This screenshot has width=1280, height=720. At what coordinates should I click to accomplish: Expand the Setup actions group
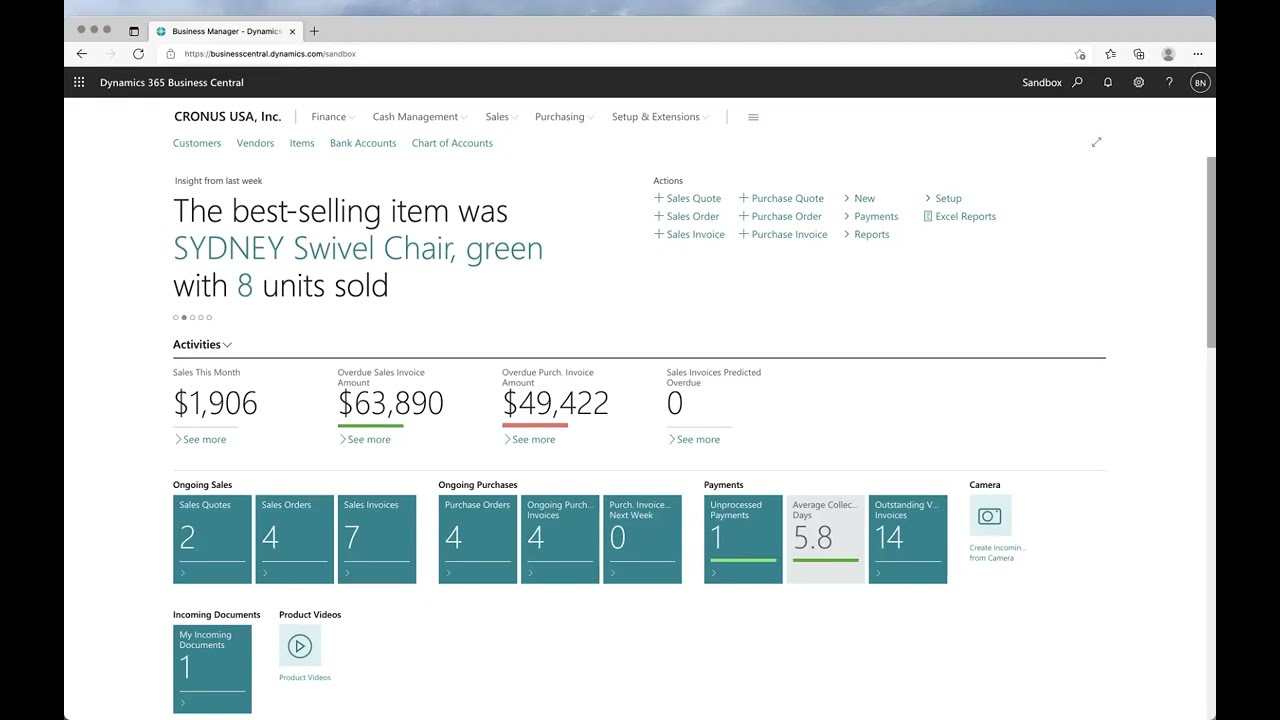943,198
